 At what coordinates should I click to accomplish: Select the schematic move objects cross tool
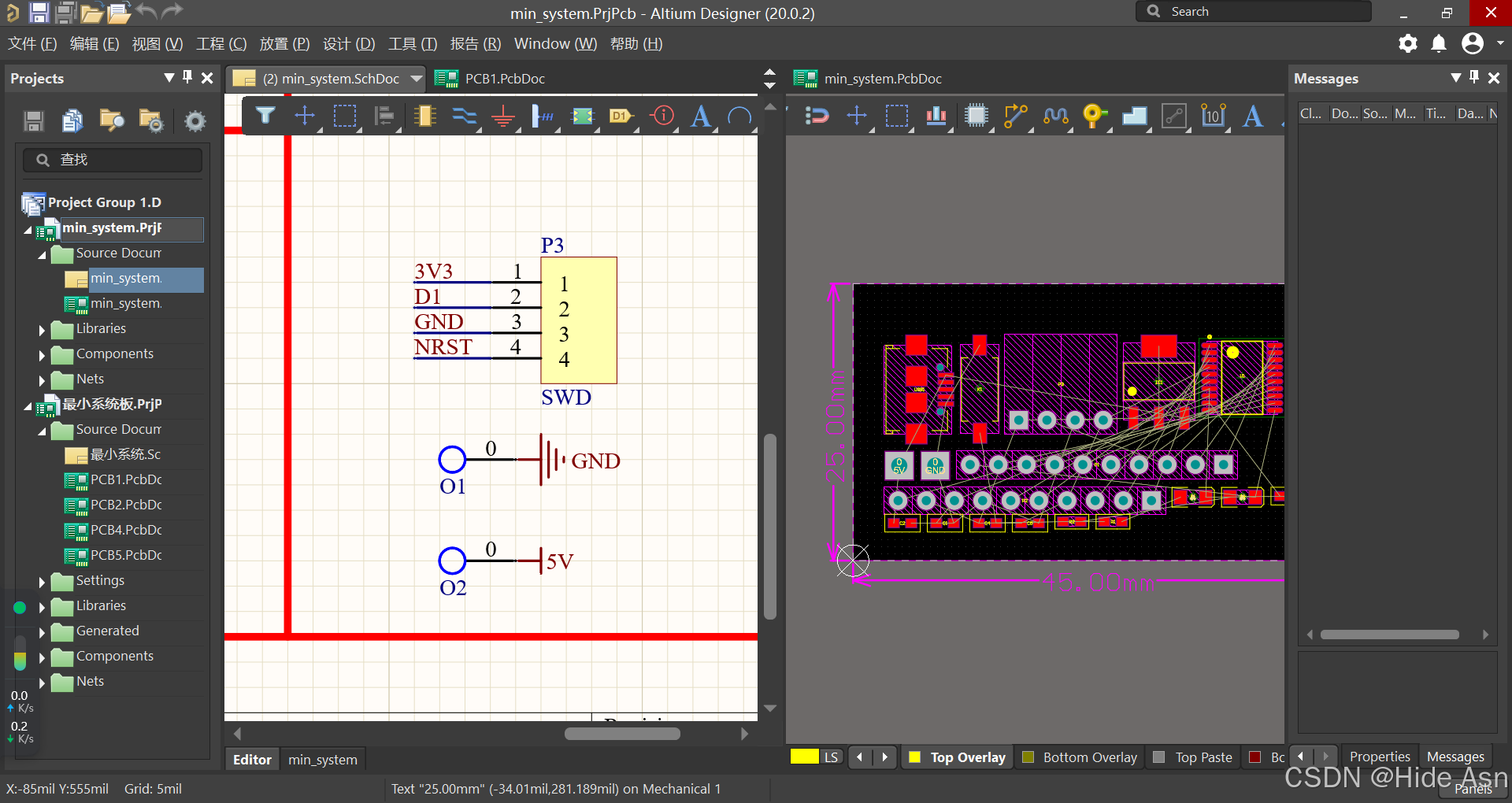coord(305,117)
